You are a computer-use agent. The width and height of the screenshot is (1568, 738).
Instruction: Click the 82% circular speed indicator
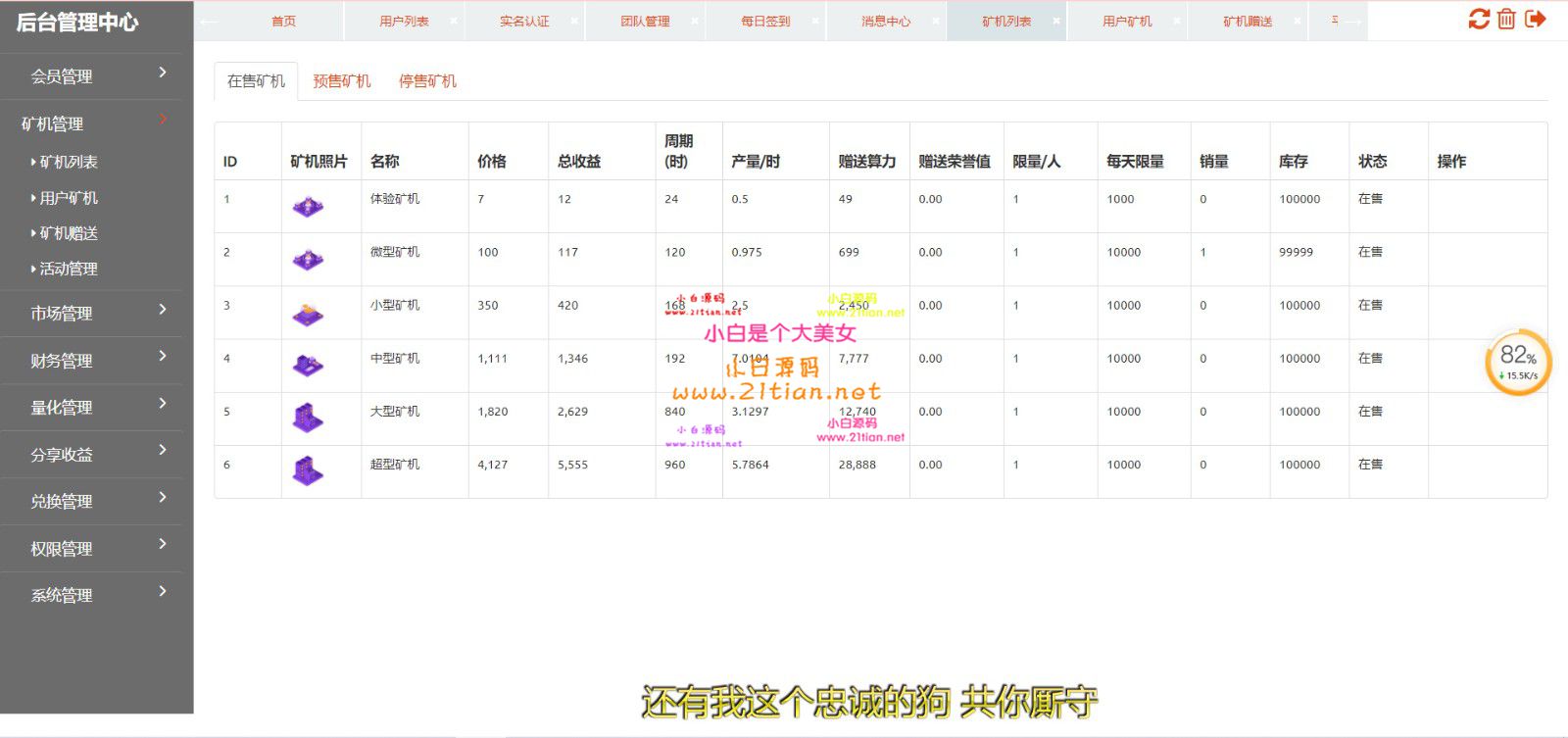click(1518, 362)
